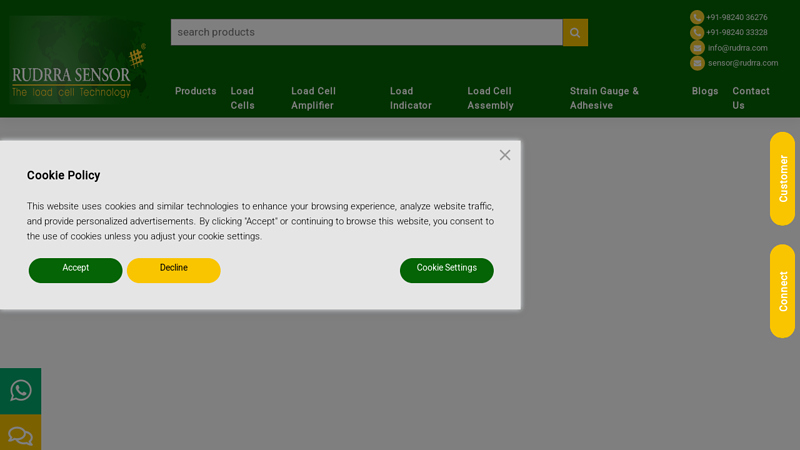The width and height of the screenshot is (800, 450).
Task: Click envelope icon beside sensor@rudrra.com
Action: (x=697, y=63)
